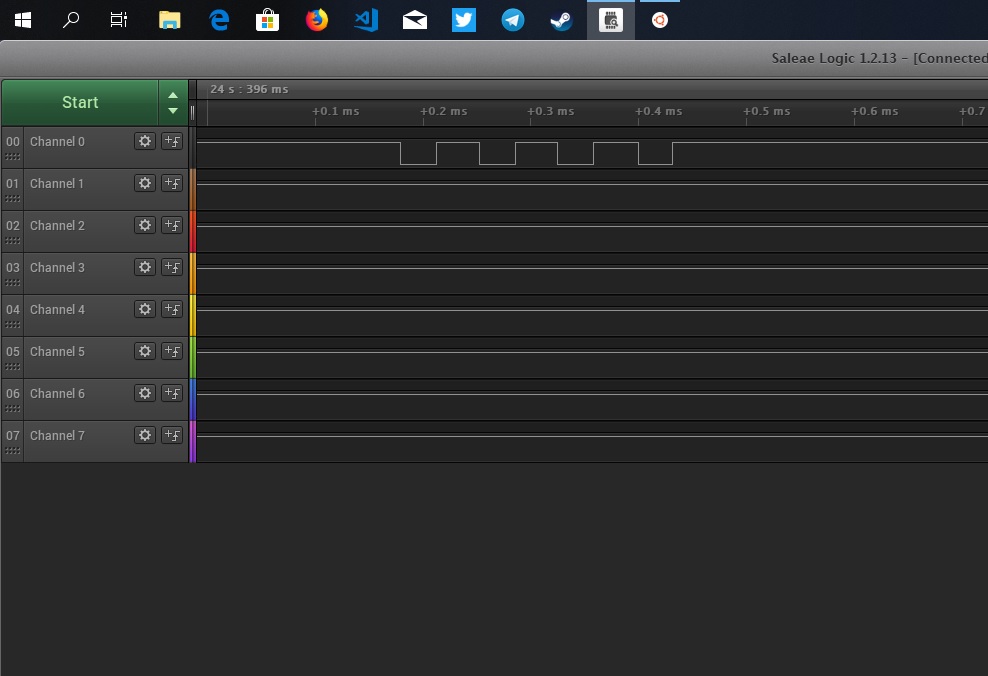Click channel number 07 label
The image size is (988, 676).
coord(13,435)
